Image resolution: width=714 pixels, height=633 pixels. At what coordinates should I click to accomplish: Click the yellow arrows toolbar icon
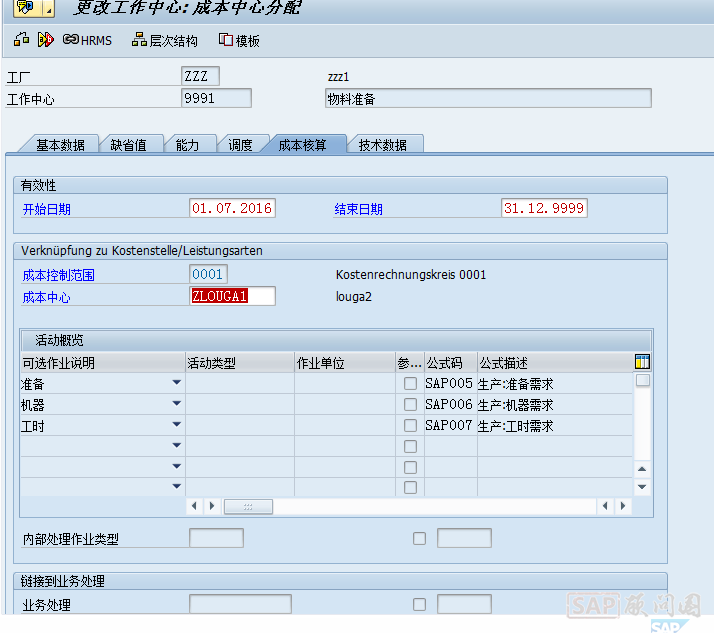[x=45, y=40]
